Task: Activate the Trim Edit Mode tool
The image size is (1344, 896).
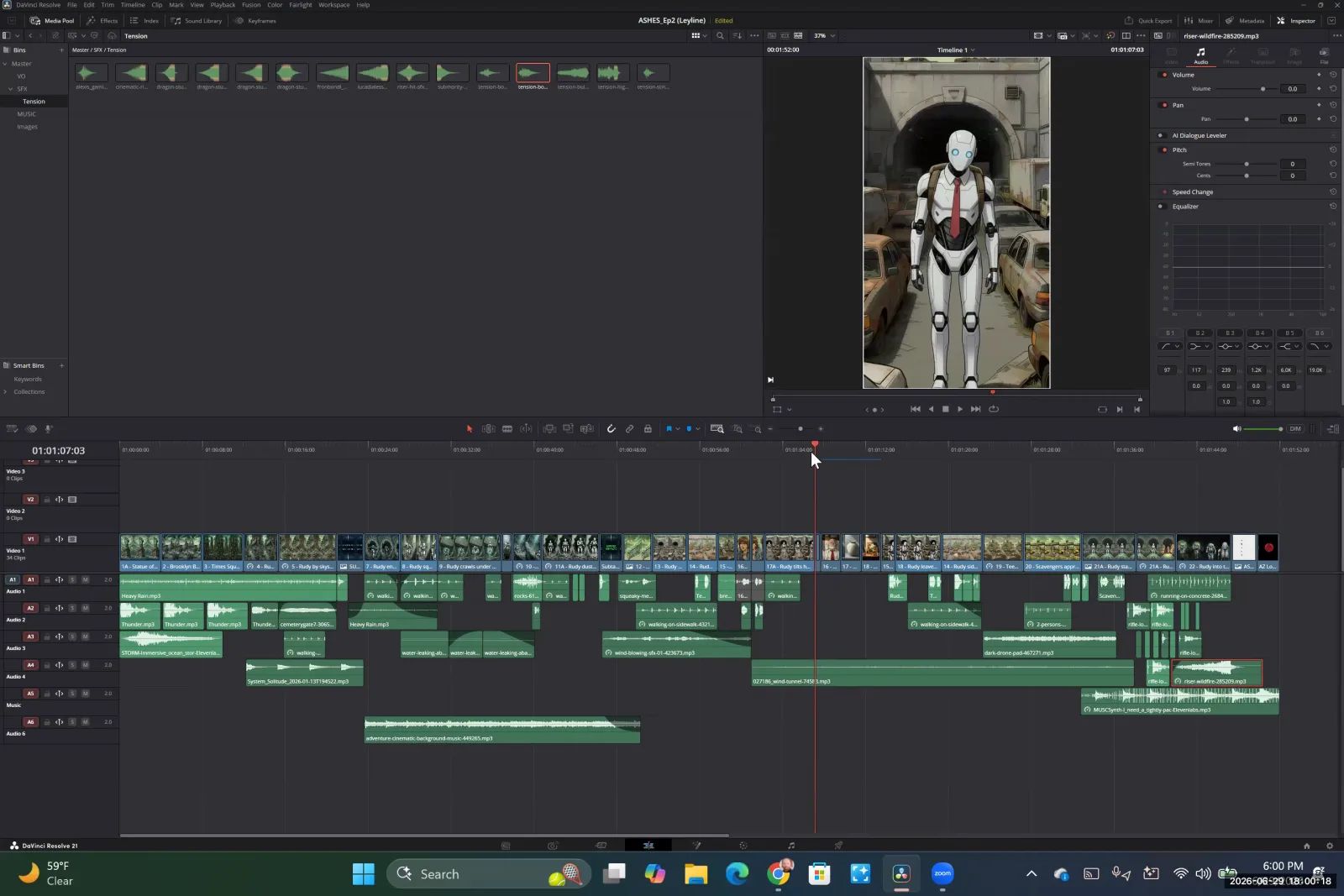Action: click(x=488, y=428)
